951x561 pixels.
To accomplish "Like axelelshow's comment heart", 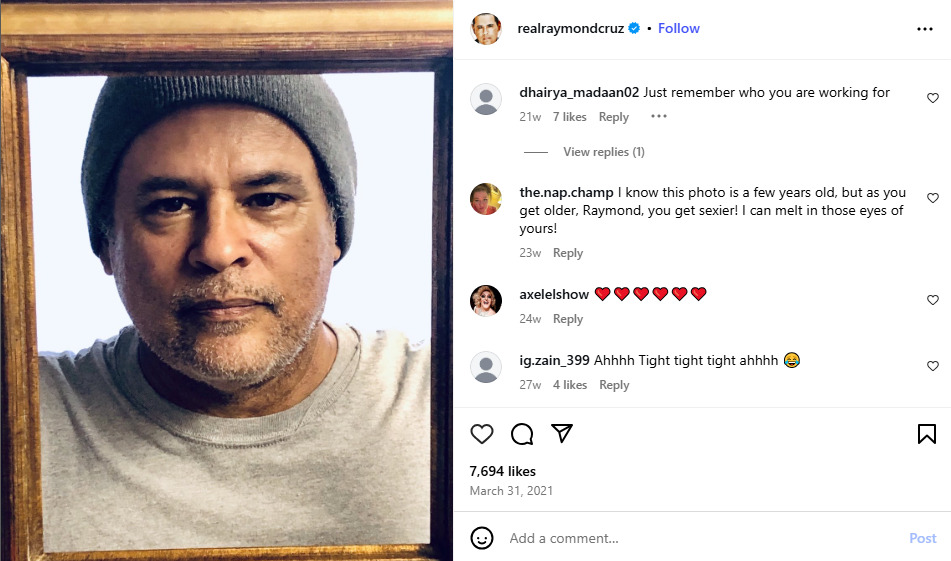I will click(933, 300).
